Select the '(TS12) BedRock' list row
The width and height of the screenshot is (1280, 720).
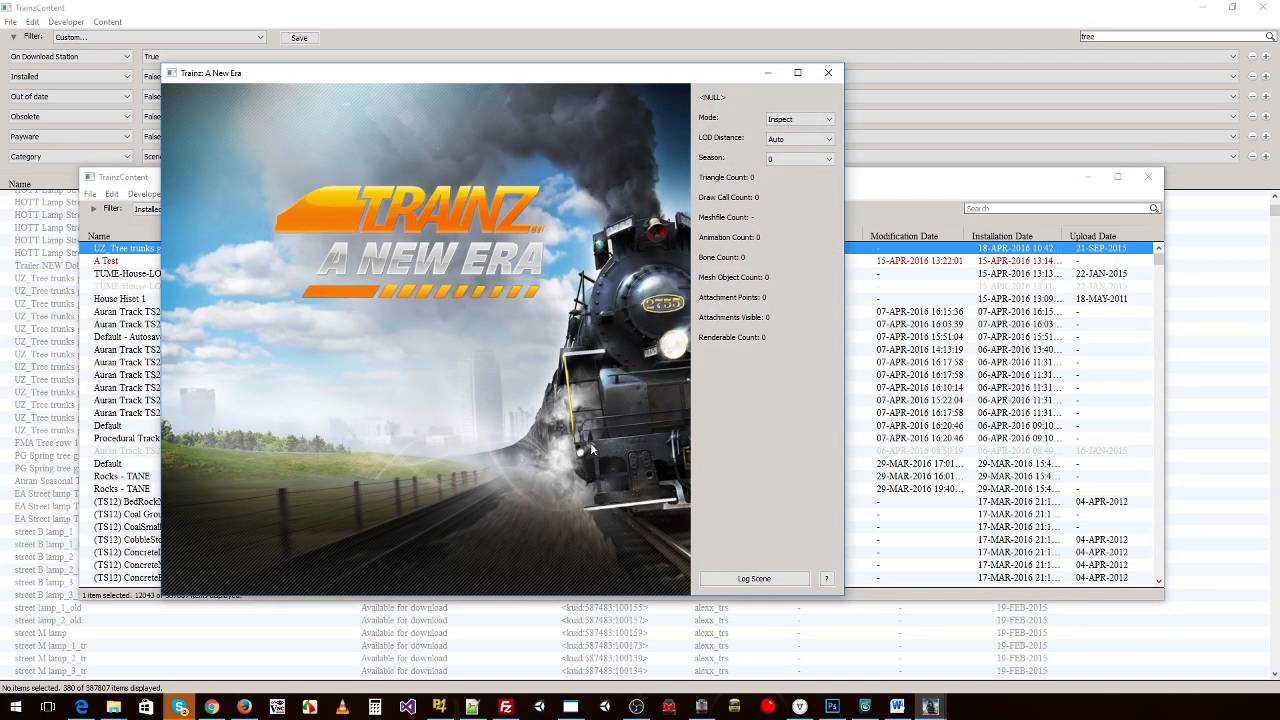pyautogui.click(x=127, y=502)
